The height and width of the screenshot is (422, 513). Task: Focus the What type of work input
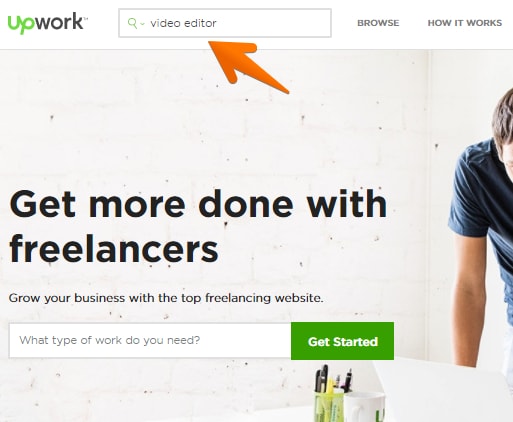click(x=150, y=340)
